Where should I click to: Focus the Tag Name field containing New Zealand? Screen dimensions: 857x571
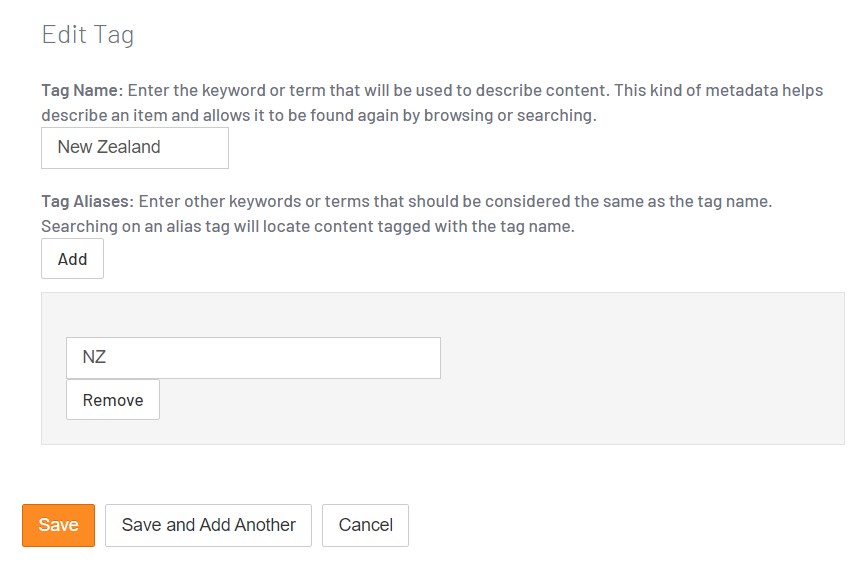[135, 148]
